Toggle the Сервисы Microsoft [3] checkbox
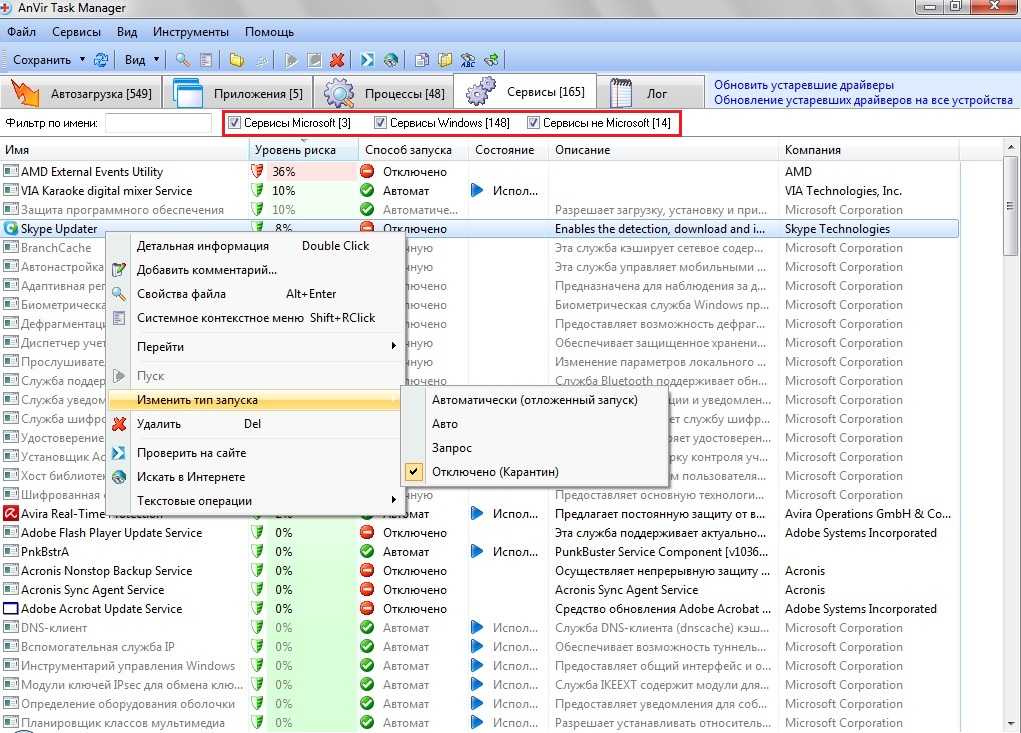1021x733 pixels. pos(234,122)
